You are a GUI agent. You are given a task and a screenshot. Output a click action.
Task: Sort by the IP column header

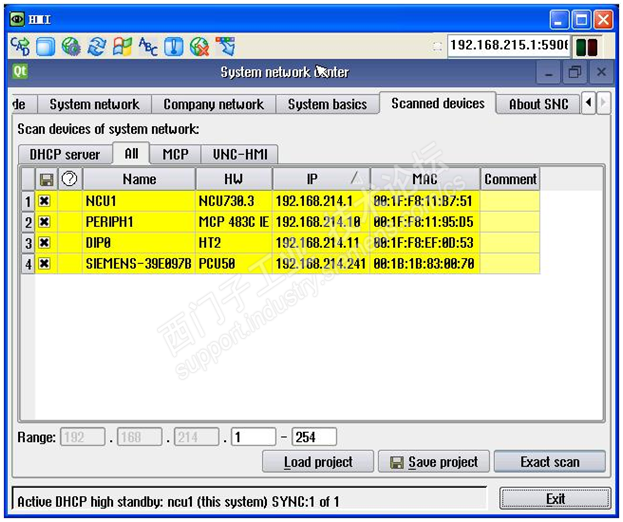[x=321, y=179]
